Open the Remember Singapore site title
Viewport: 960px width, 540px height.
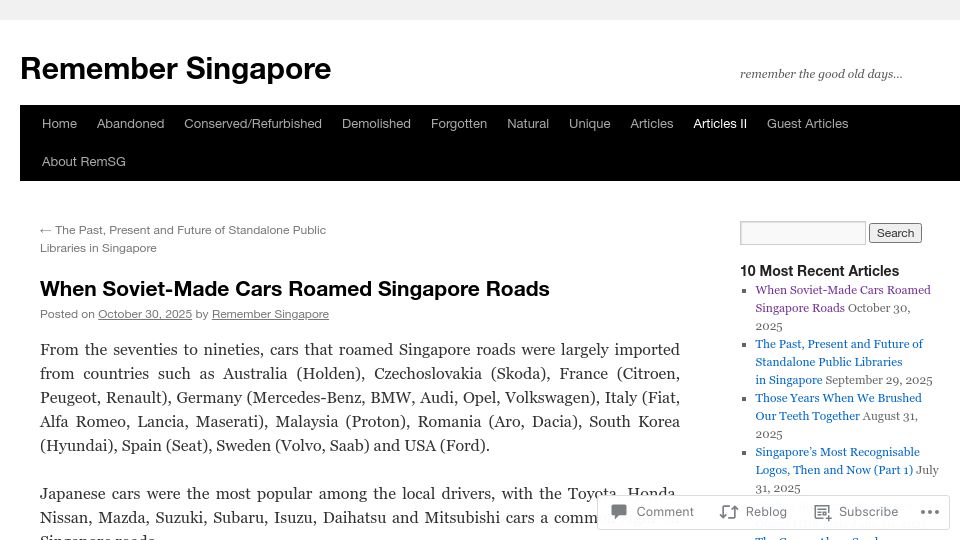[176, 69]
